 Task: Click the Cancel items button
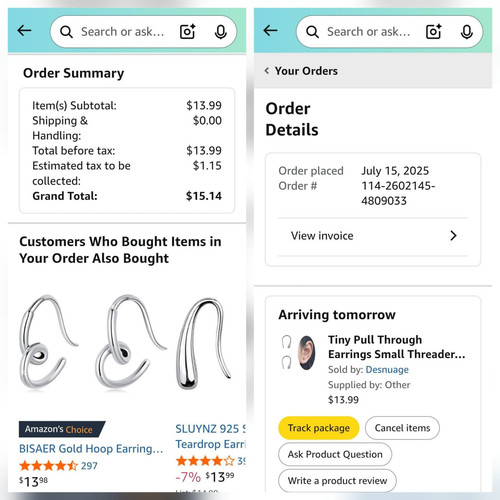(402, 428)
